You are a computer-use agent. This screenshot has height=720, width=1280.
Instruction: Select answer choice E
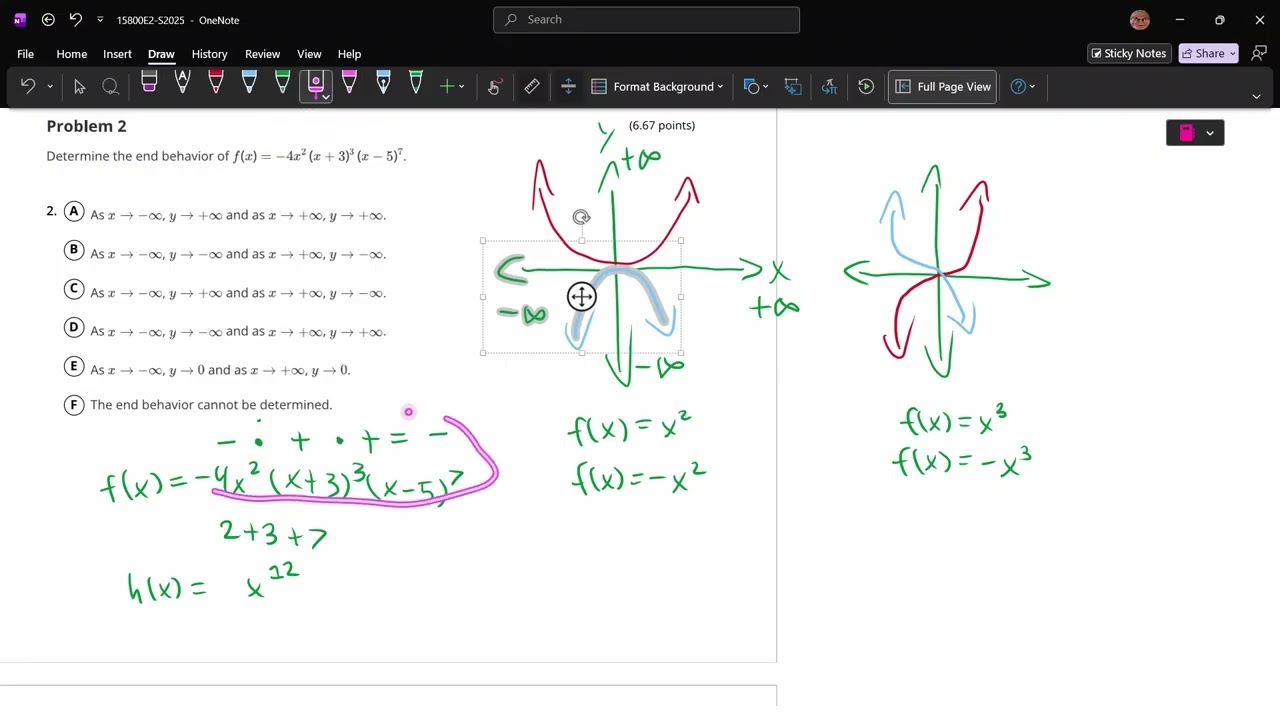click(74, 366)
